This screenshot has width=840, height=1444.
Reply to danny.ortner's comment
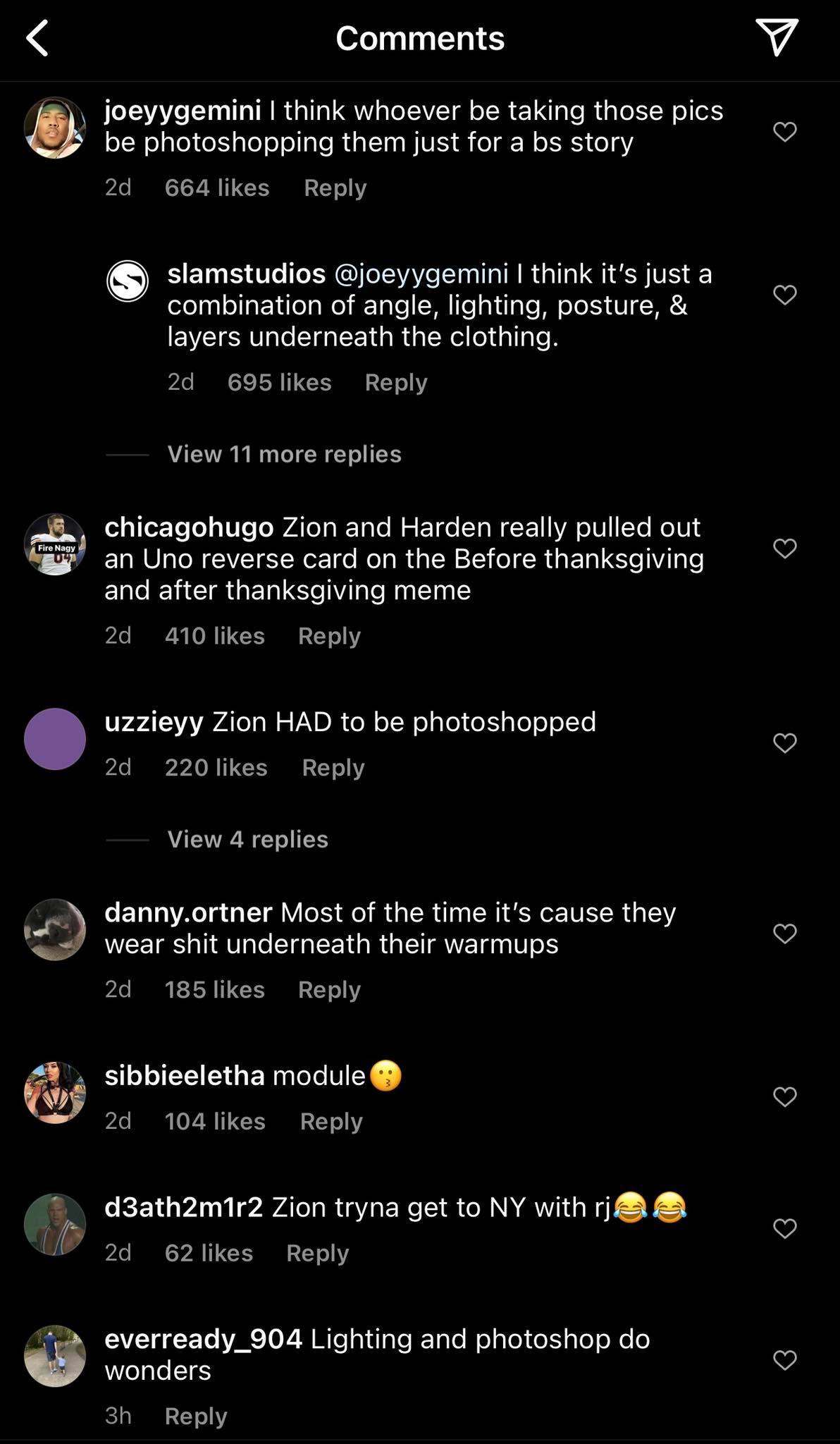pos(329,990)
